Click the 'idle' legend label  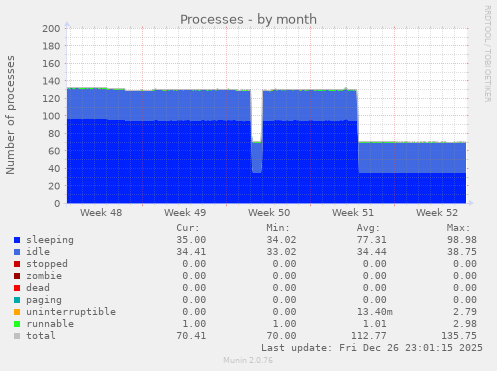pos(38,252)
